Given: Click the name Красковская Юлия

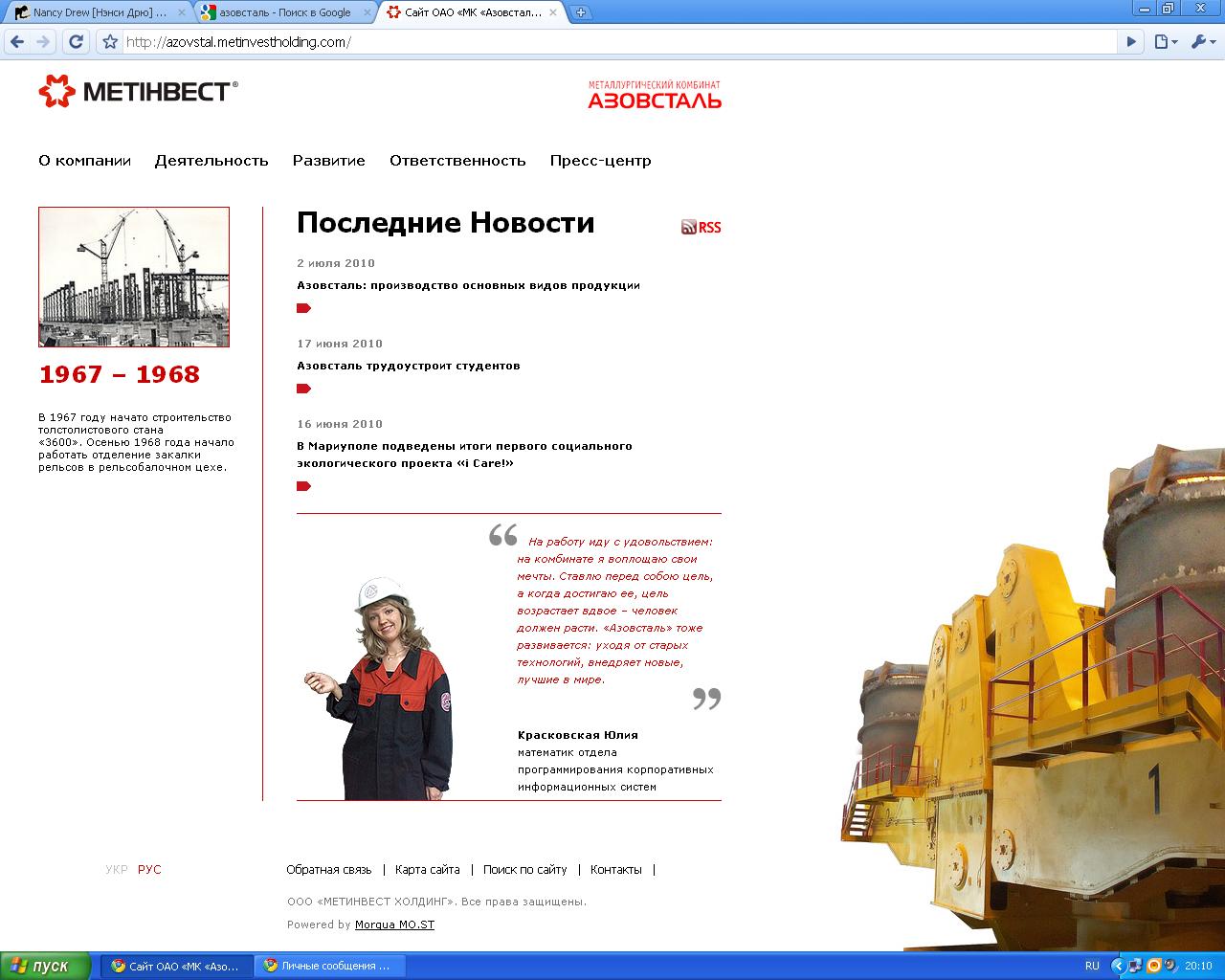Looking at the screenshot, I should tap(578, 735).
